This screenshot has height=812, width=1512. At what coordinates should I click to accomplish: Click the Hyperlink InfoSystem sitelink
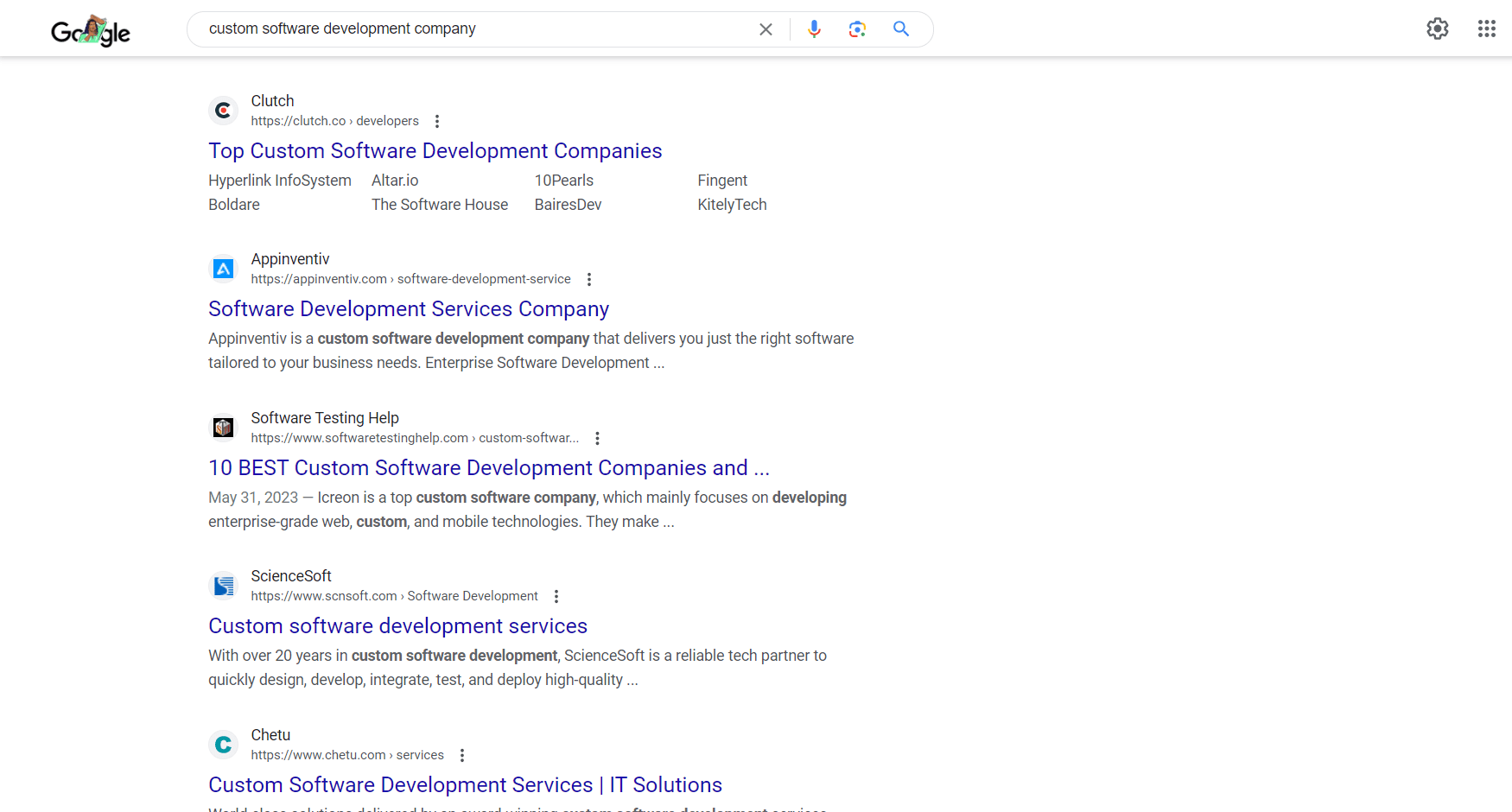pyautogui.click(x=280, y=181)
